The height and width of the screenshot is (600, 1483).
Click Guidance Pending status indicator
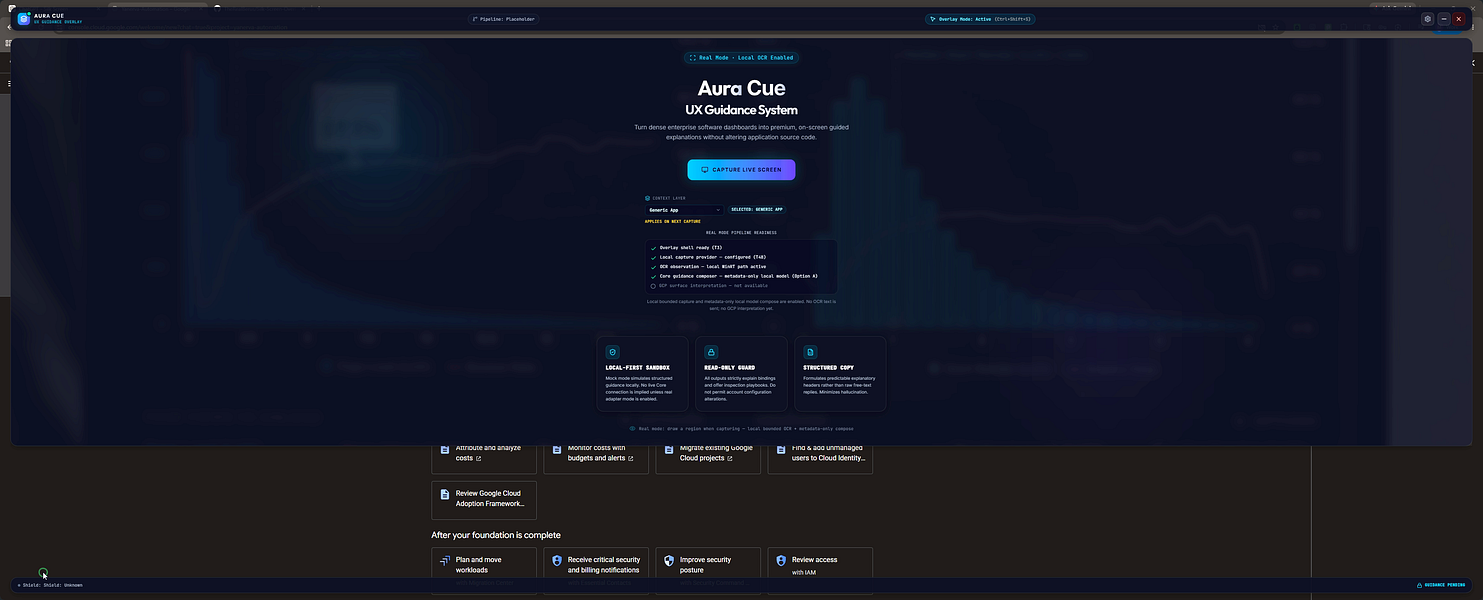pyautogui.click(x=1441, y=585)
